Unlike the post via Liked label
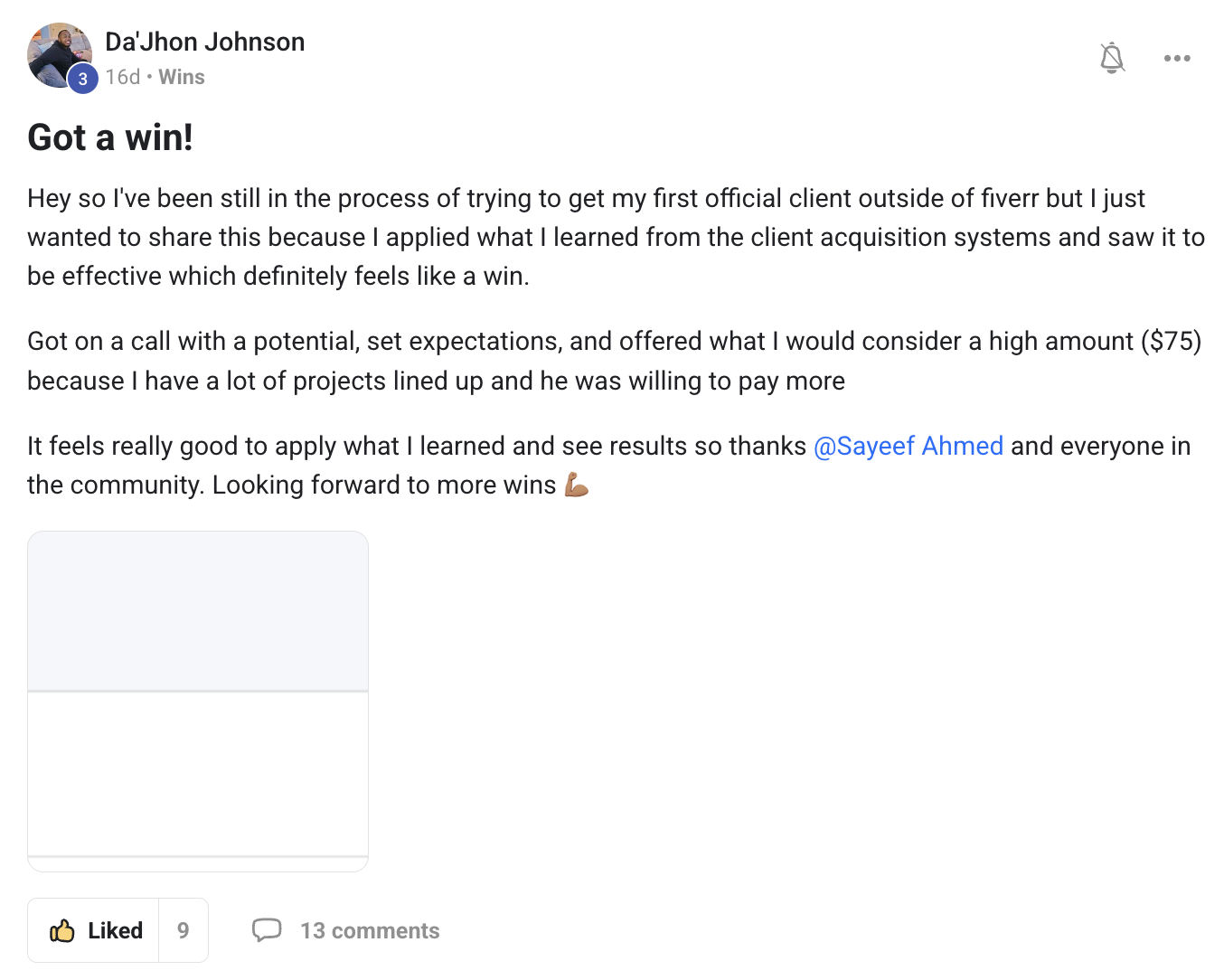Screen dimensions: 1224x980 tap(115, 930)
